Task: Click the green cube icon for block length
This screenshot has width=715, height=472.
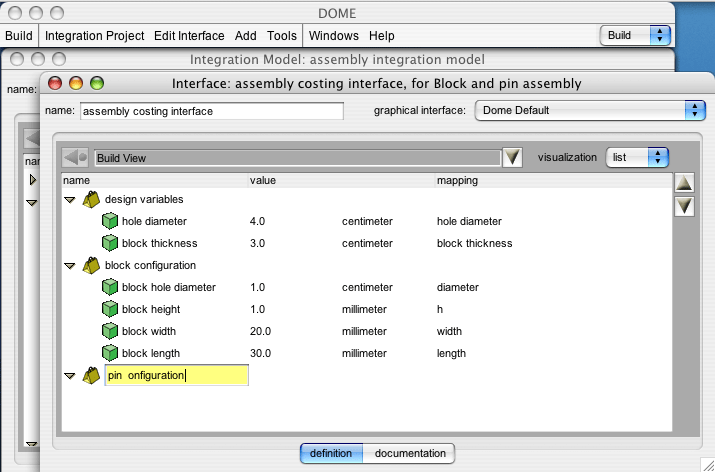Action: [109, 353]
